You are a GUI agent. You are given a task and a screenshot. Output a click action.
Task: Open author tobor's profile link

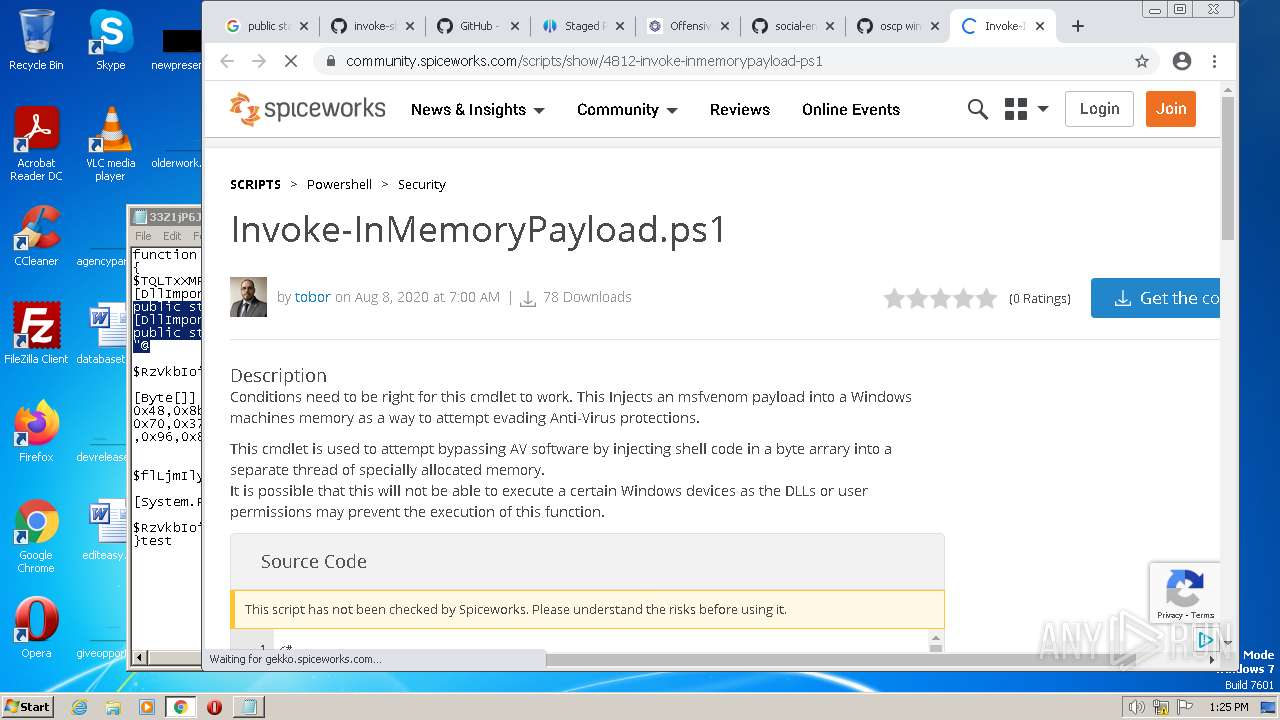click(x=312, y=297)
